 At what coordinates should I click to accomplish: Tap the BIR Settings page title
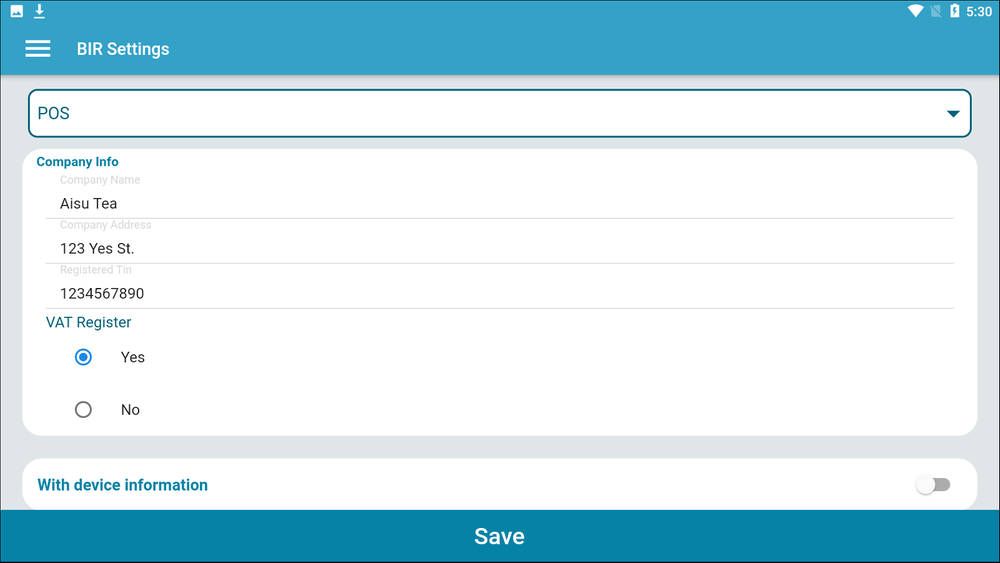pos(123,49)
